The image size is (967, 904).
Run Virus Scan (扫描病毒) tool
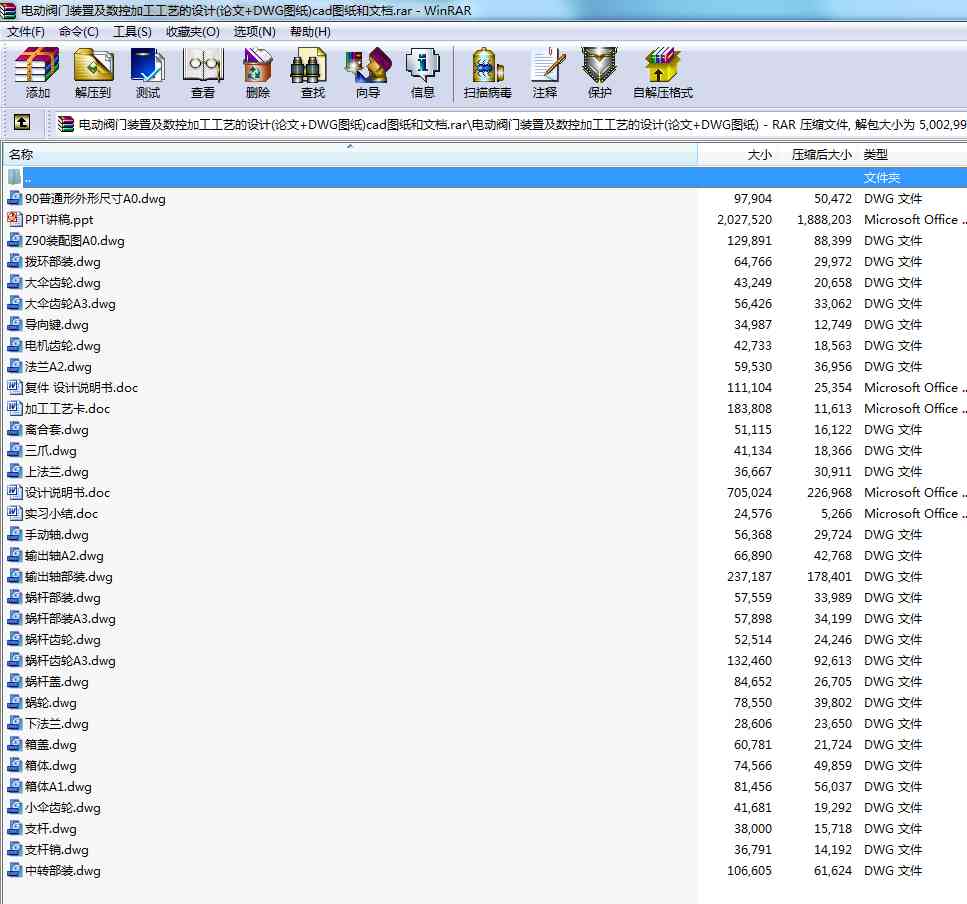coord(488,73)
